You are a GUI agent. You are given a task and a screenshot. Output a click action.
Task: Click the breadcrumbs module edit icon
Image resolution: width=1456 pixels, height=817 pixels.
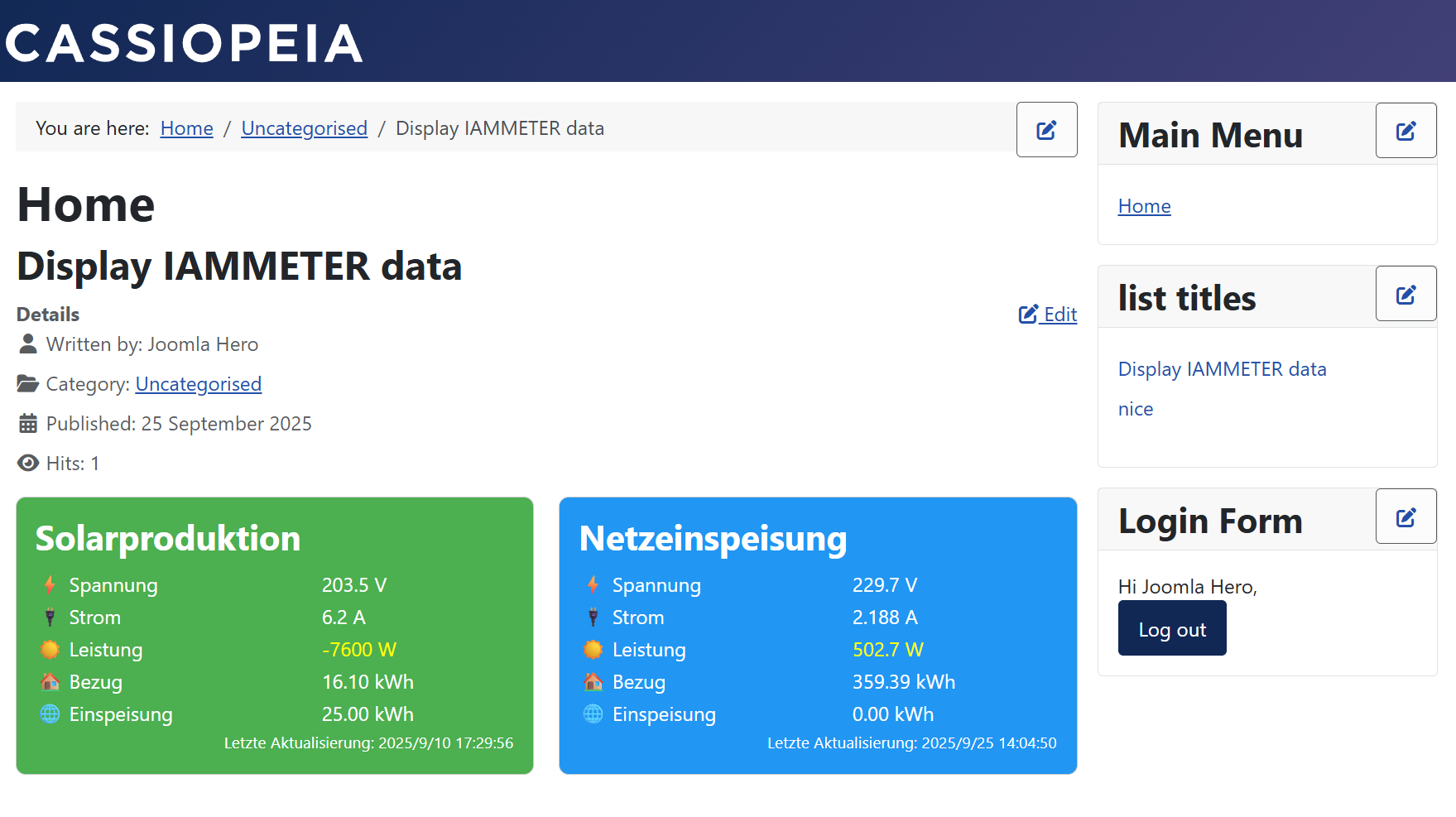point(1046,130)
